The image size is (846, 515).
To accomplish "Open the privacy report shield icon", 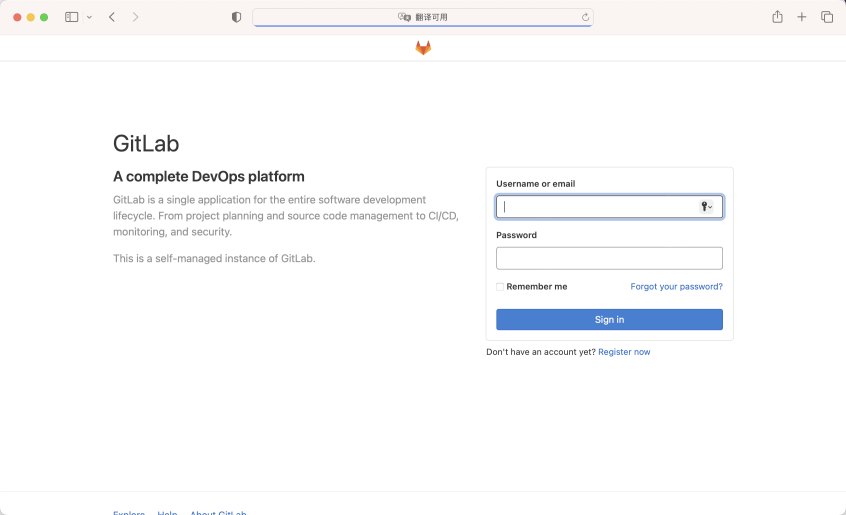I will click(x=236, y=17).
